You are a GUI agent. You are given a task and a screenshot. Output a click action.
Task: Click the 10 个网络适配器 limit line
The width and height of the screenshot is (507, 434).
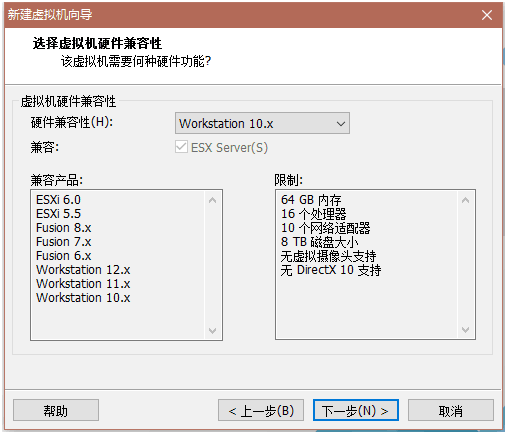[x=326, y=228]
